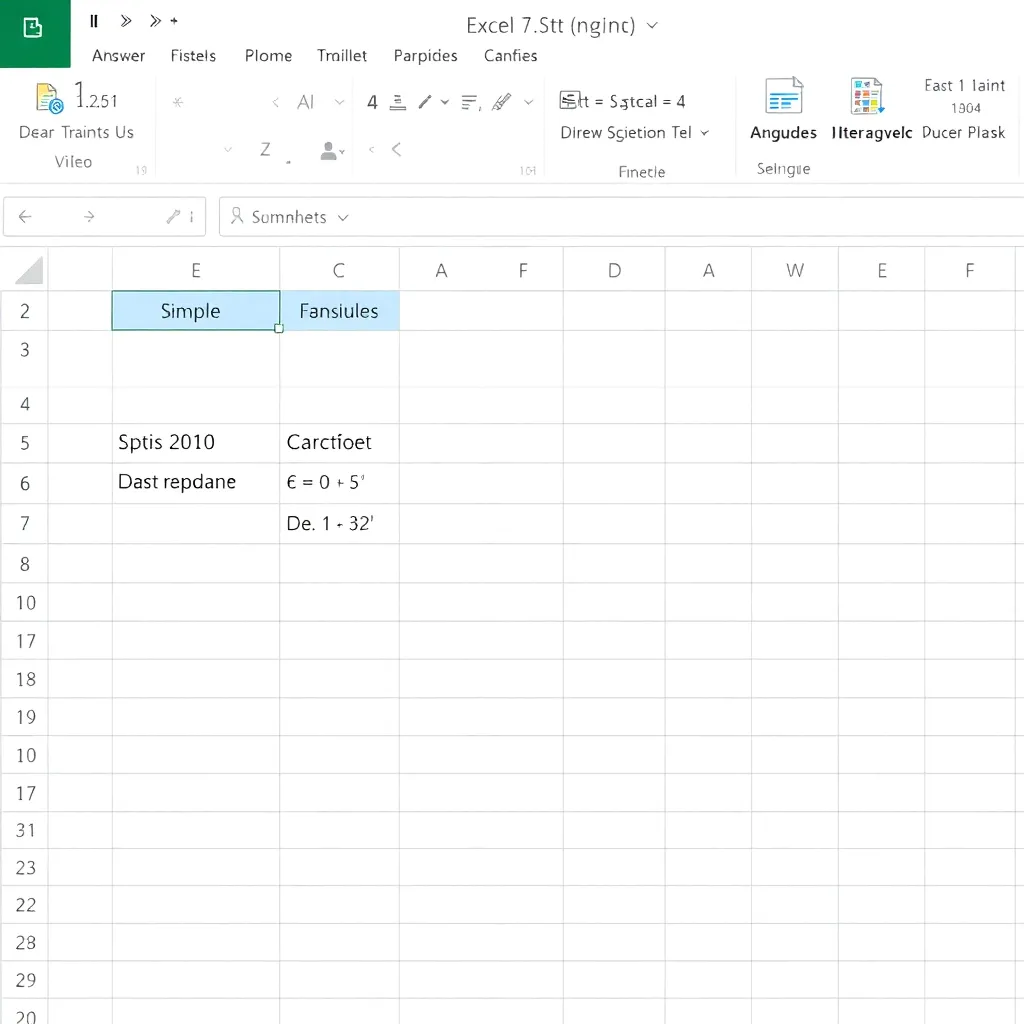The image size is (1024, 1024).
Task: Switch to the Parpides tab
Action: 425,56
